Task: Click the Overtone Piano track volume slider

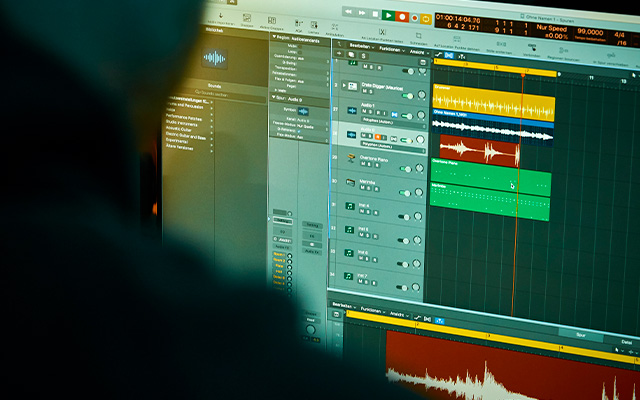Action: click(x=405, y=169)
